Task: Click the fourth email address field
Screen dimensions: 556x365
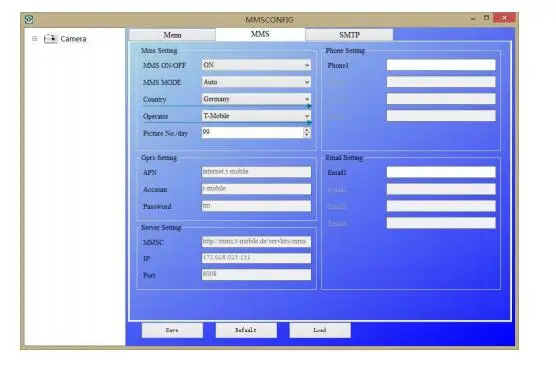Action: [441, 223]
